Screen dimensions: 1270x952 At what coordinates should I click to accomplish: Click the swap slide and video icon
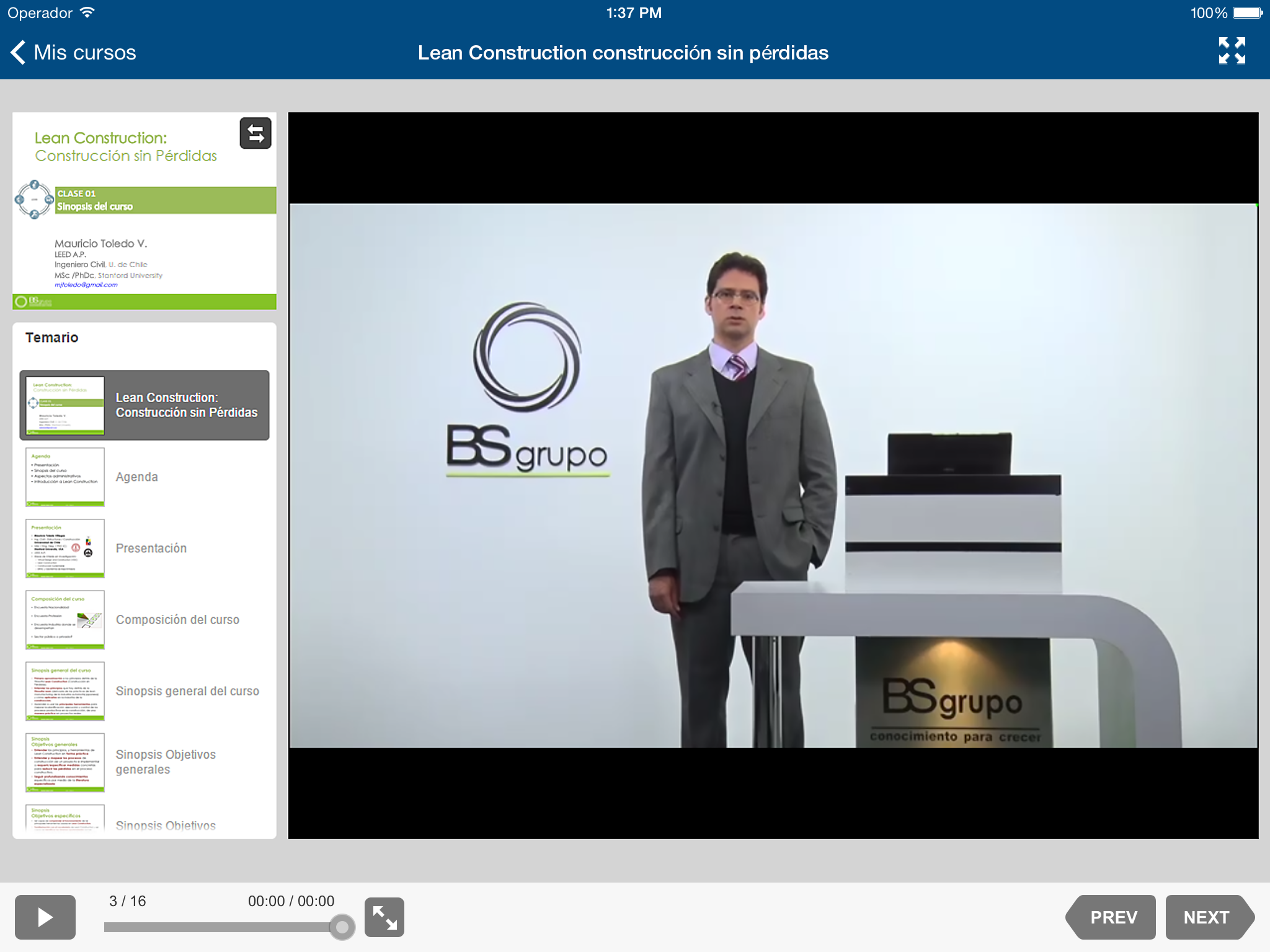255,133
